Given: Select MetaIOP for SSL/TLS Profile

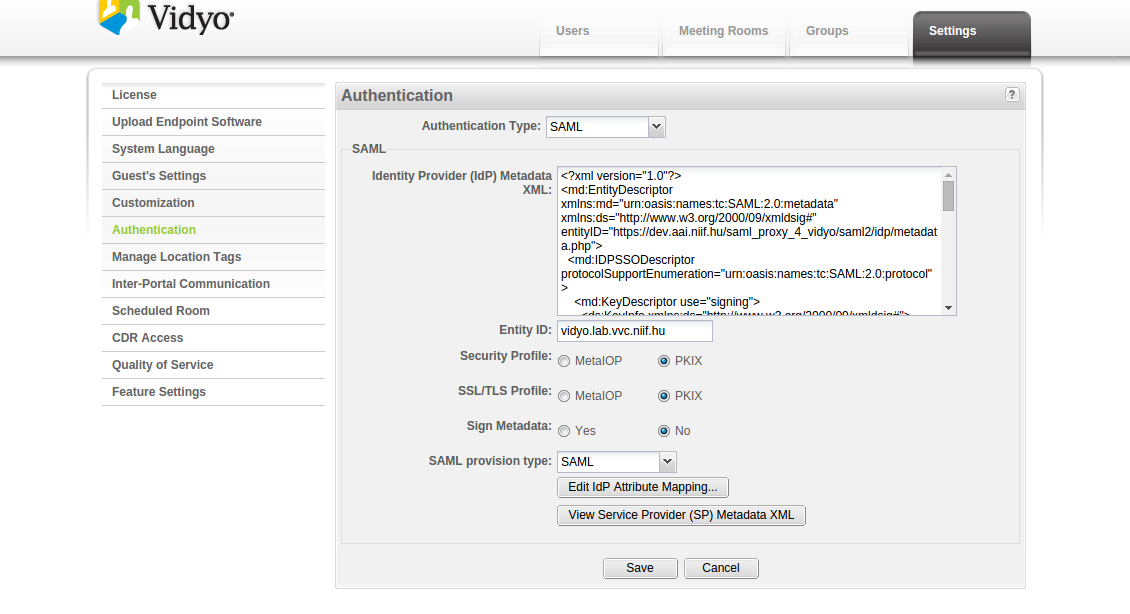Looking at the screenshot, I should tap(564, 396).
